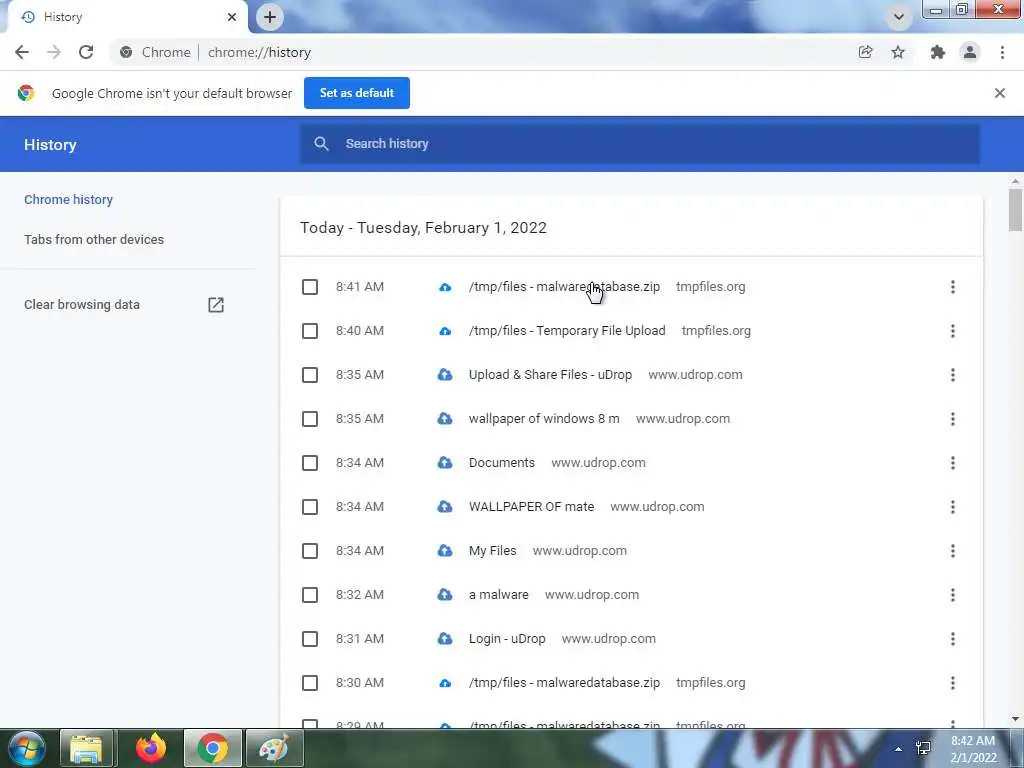Click the Set as default button
Image resolution: width=1024 pixels, height=768 pixels.
[x=357, y=93]
